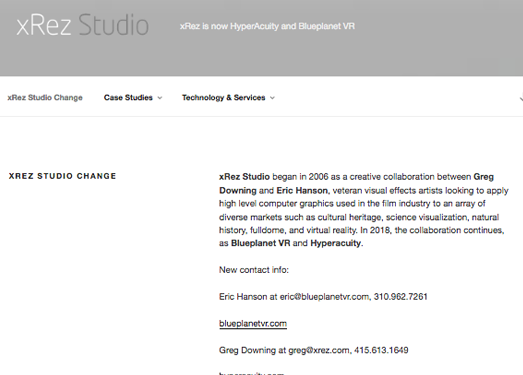Open the xRez Studio site title
The image size is (523, 375).
click(x=82, y=25)
